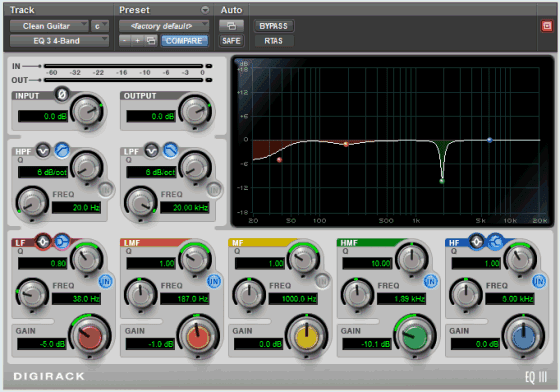Toggle the automation SAFE button
560x392 pixels.
coord(231,41)
